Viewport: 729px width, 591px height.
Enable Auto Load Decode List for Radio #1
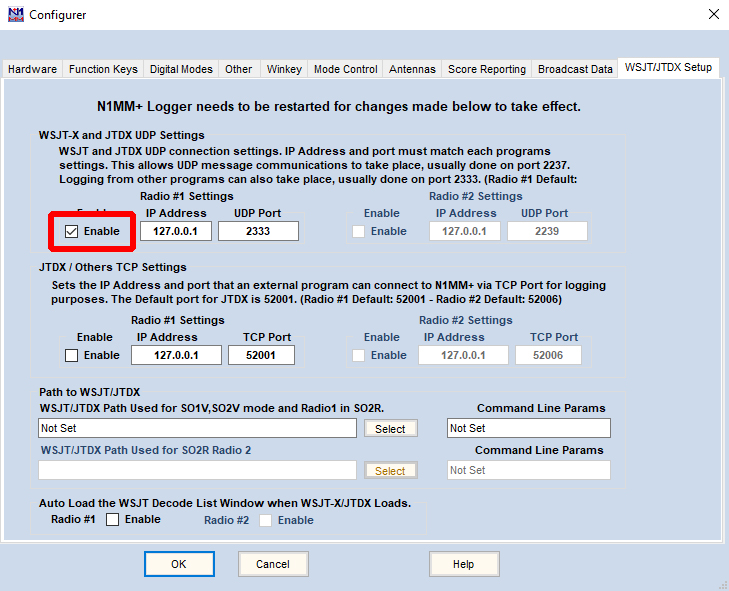pos(113,519)
